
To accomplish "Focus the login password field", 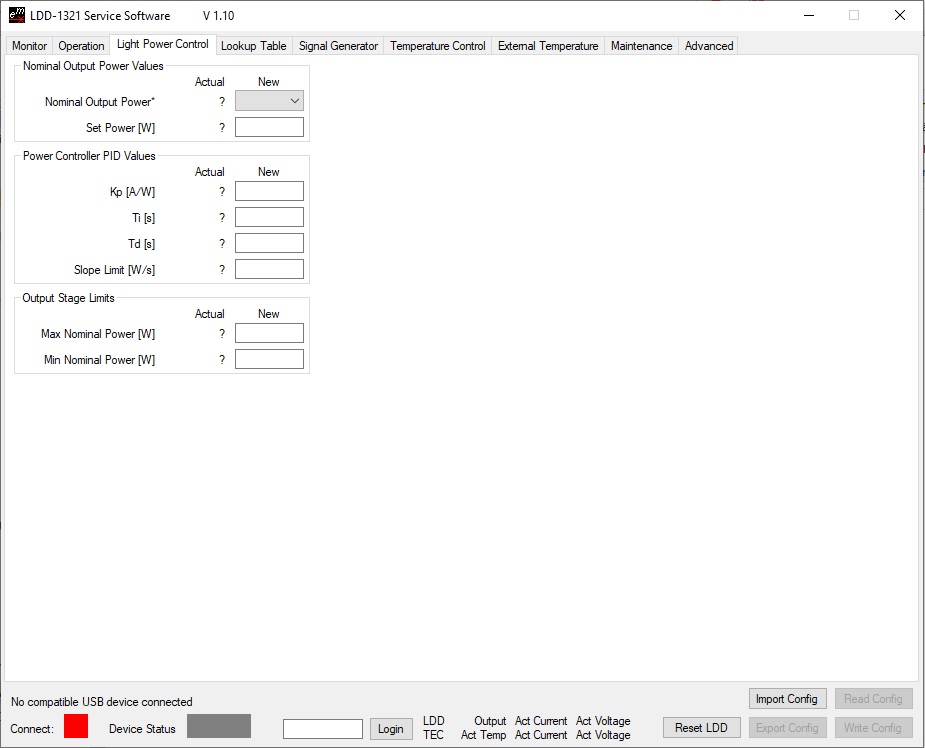I will click(x=322, y=729).
